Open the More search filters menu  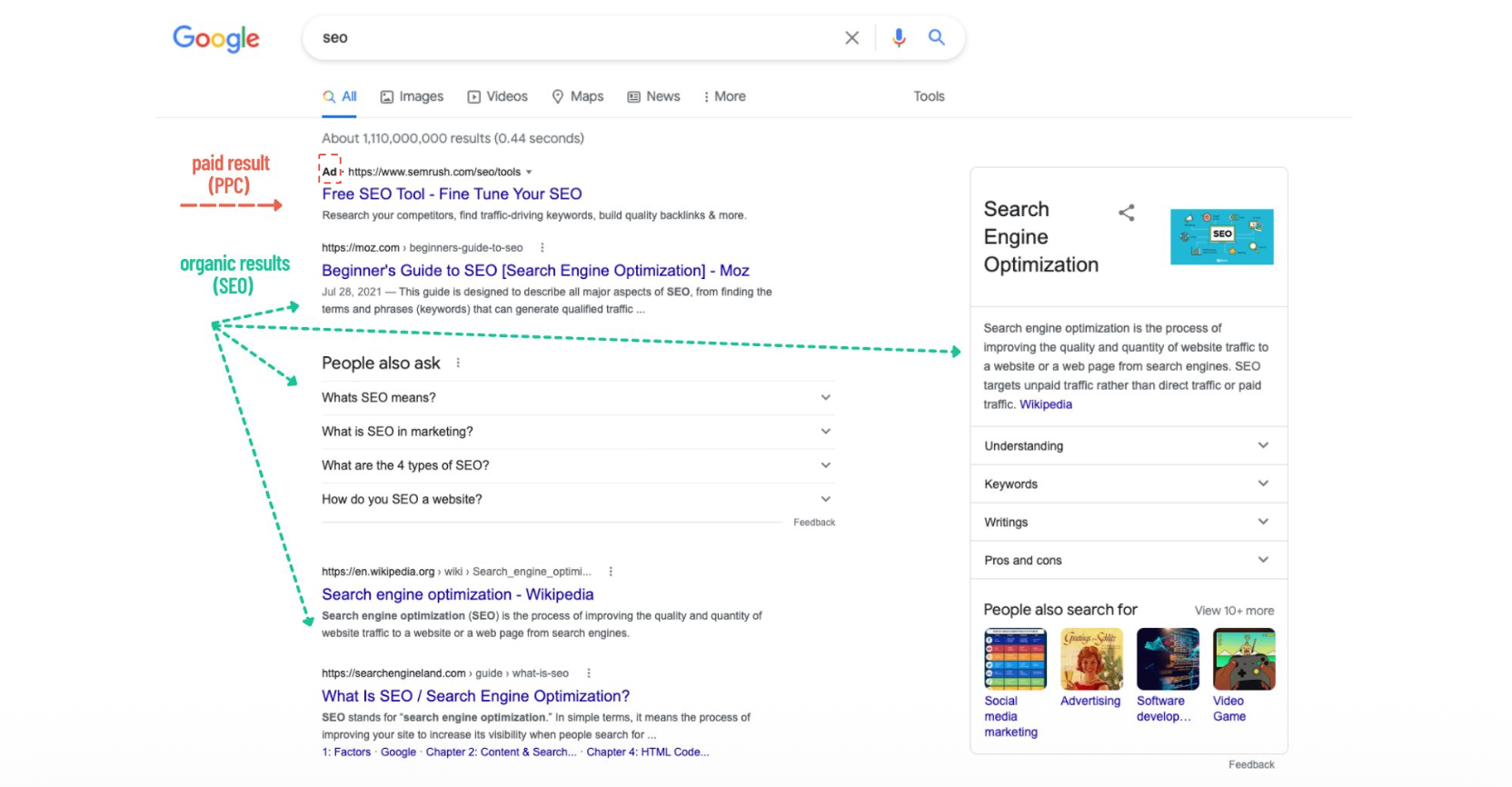click(x=724, y=96)
